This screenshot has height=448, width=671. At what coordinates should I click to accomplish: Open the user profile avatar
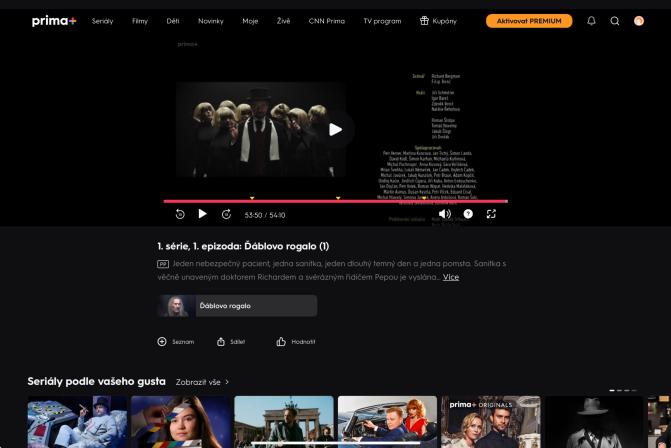tap(639, 21)
